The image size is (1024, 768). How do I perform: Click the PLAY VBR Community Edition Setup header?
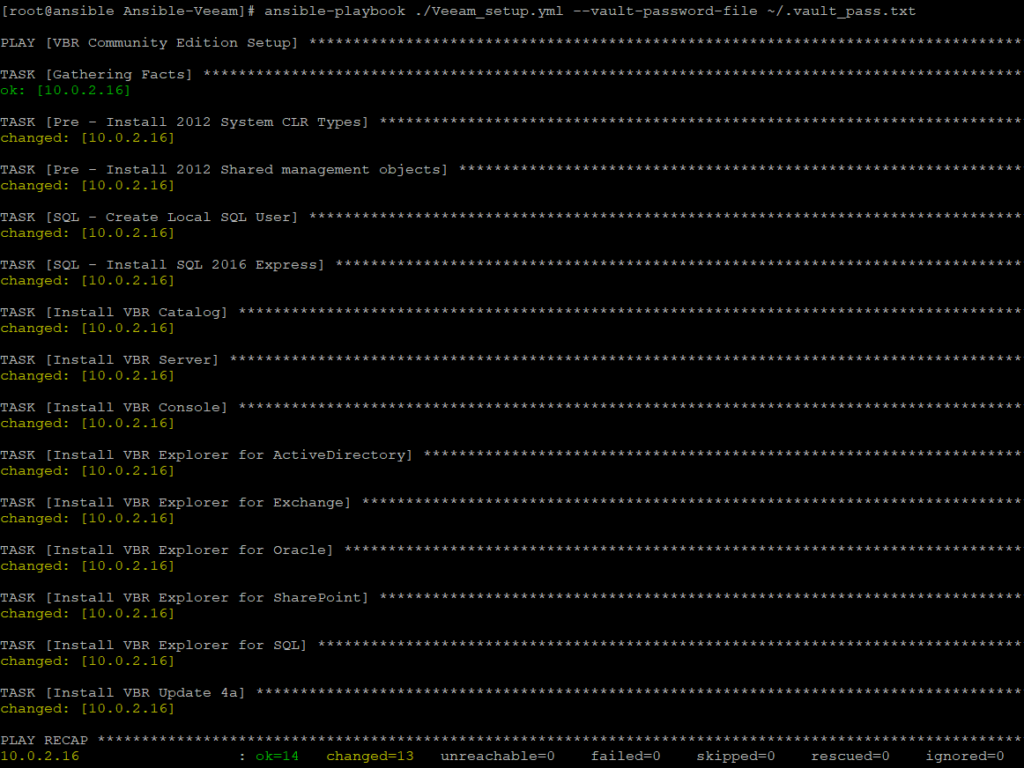point(150,43)
